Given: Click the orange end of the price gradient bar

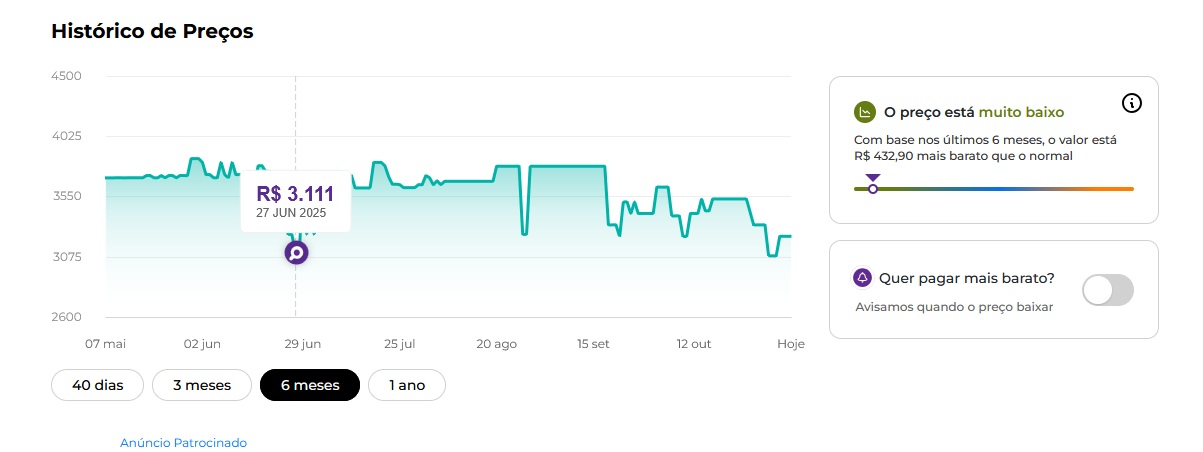Looking at the screenshot, I should (x=1125, y=188).
